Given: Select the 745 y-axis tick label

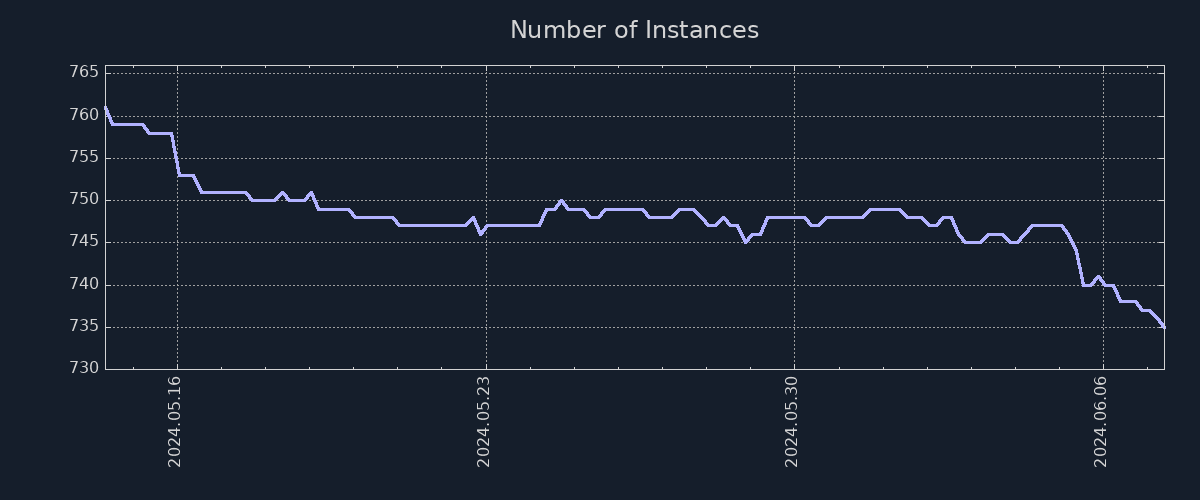Looking at the screenshot, I should [x=84, y=242].
